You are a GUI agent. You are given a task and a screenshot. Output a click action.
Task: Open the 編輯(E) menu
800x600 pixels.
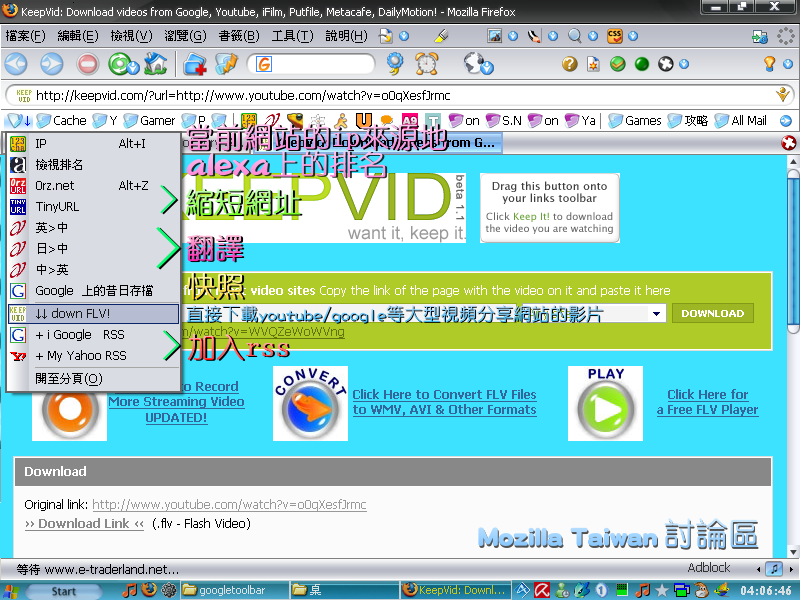[x=78, y=36]
